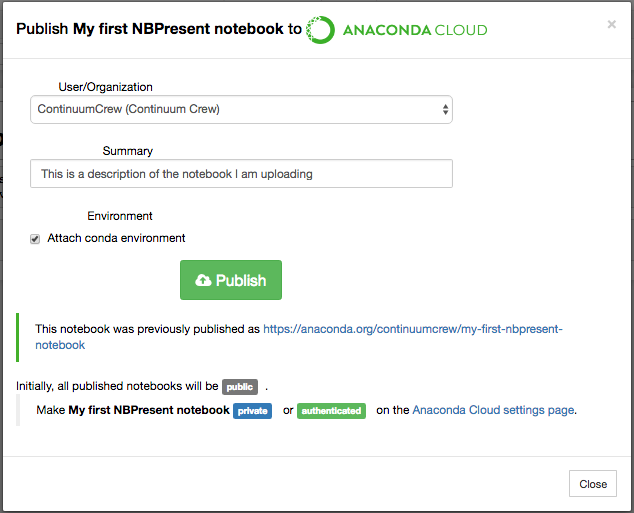Open the Anaconda Cloud settings page link
634x513 pixels.
tap(493, 410)
